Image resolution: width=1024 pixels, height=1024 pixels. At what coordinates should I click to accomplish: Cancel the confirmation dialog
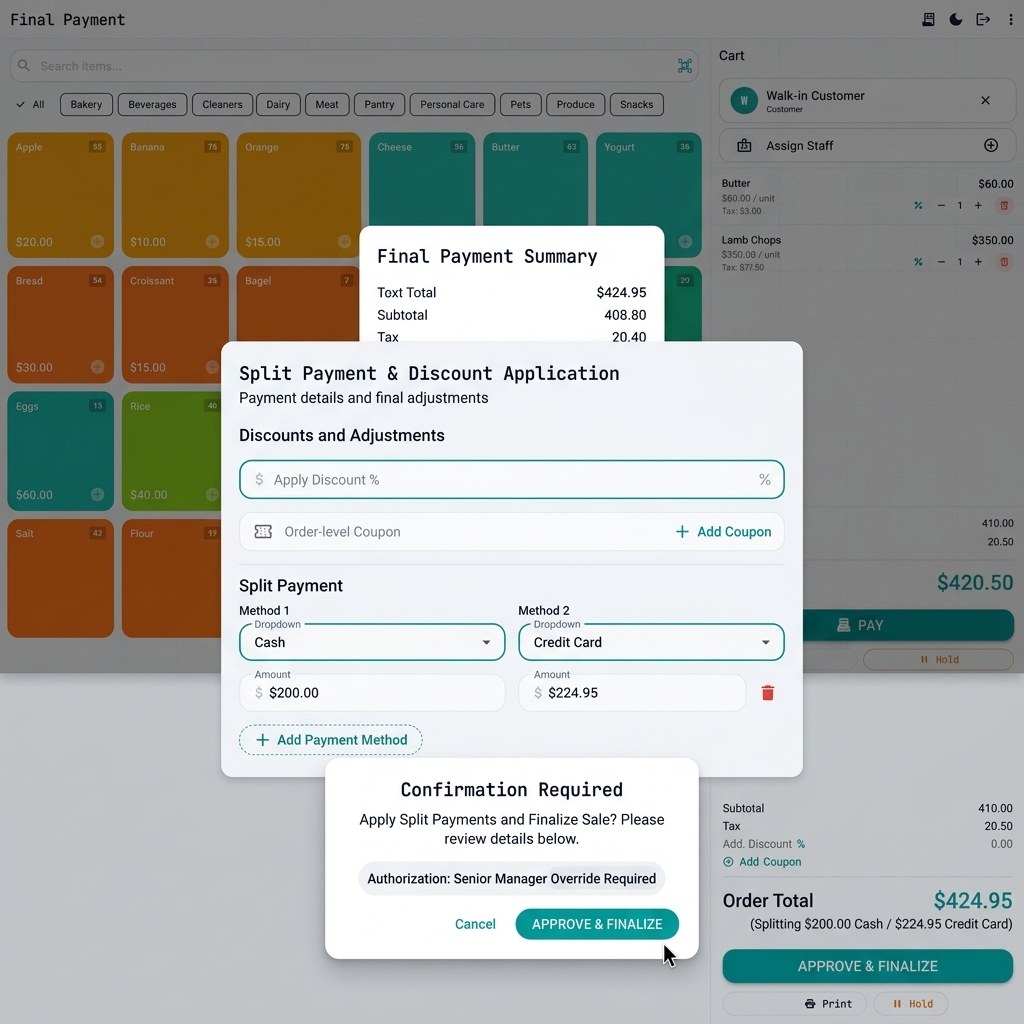tap(475, 924)
